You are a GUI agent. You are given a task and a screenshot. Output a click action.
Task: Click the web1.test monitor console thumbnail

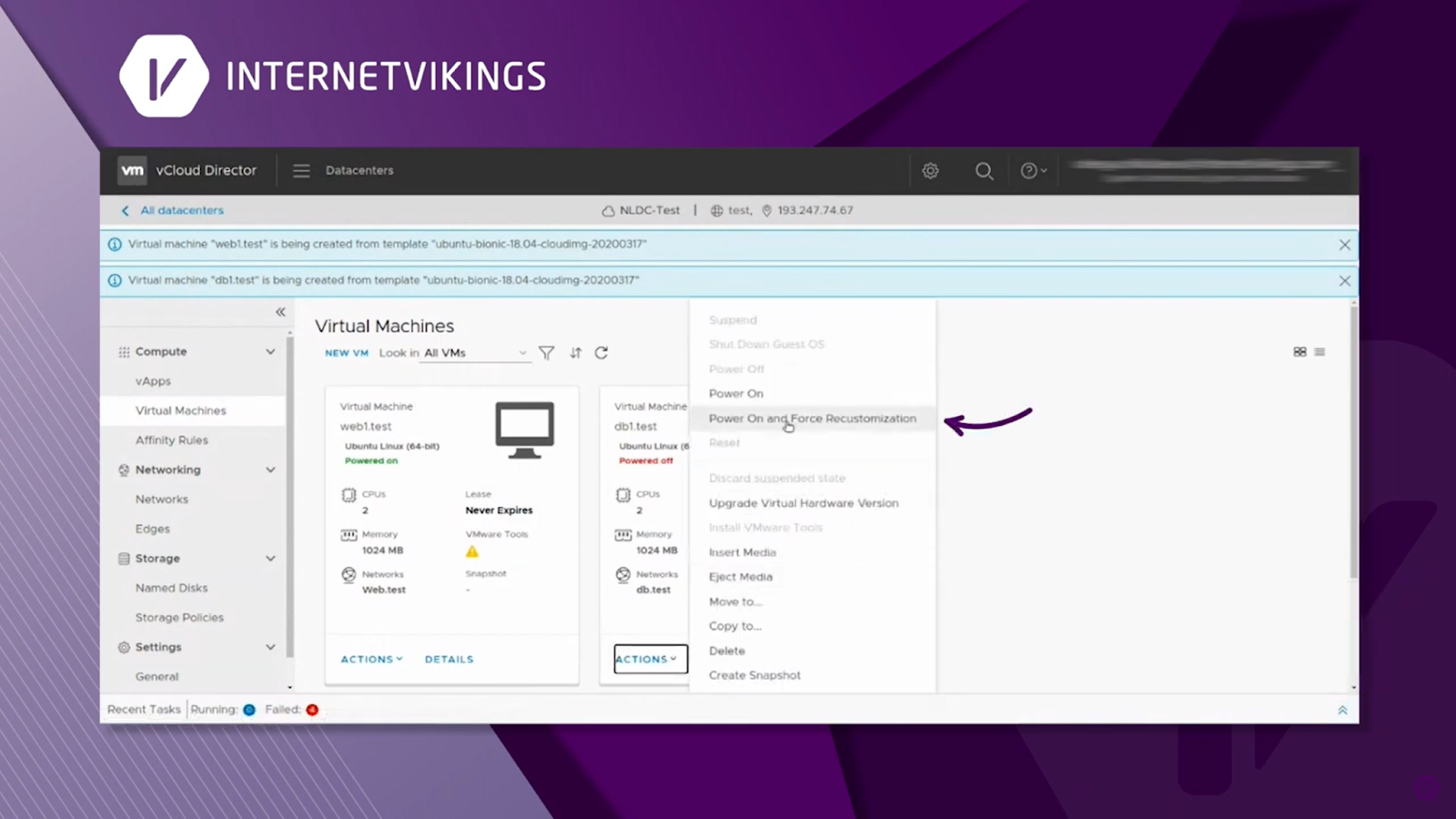pyautogui.click(x=525, y=430)
